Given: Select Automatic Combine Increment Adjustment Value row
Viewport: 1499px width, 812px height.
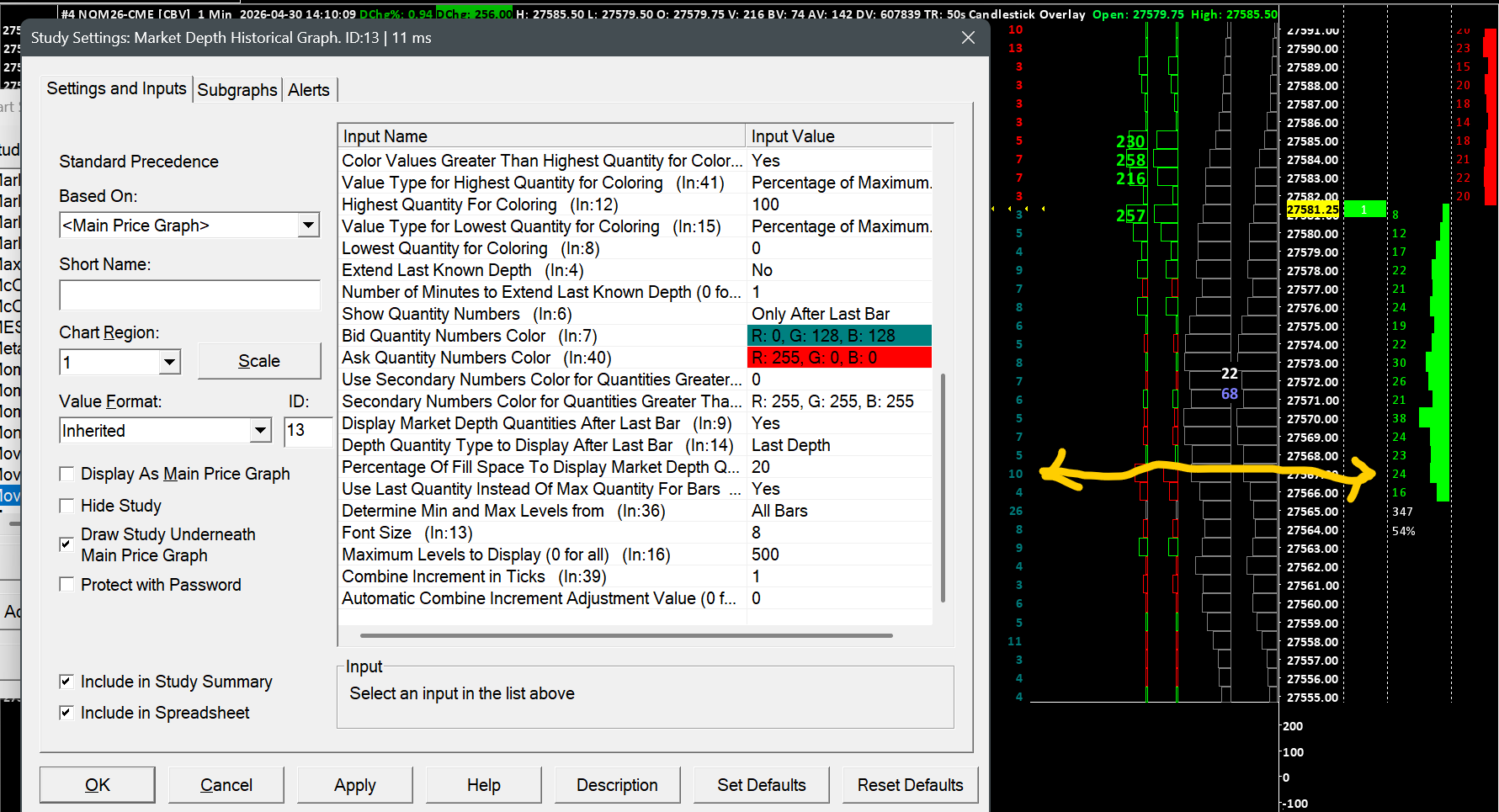Looking at the screenshot, I should 635,598.
